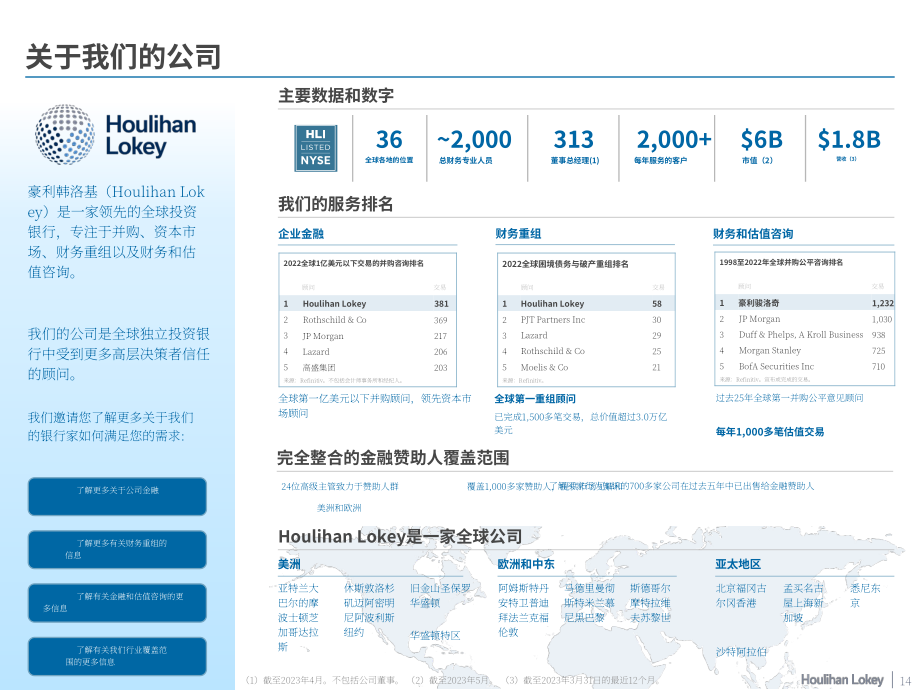Select the Lazard 29 row
Screen dimensions: 920x690
click(x=586, y=335)
